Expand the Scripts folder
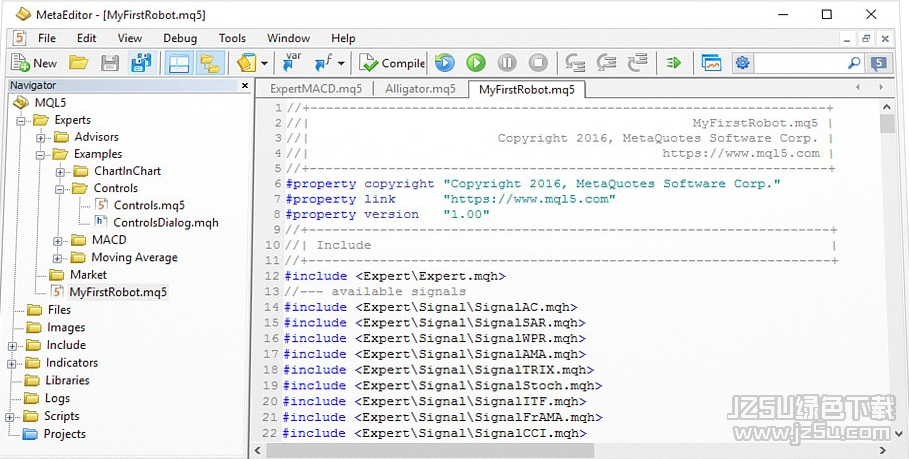 coord(10,417)
